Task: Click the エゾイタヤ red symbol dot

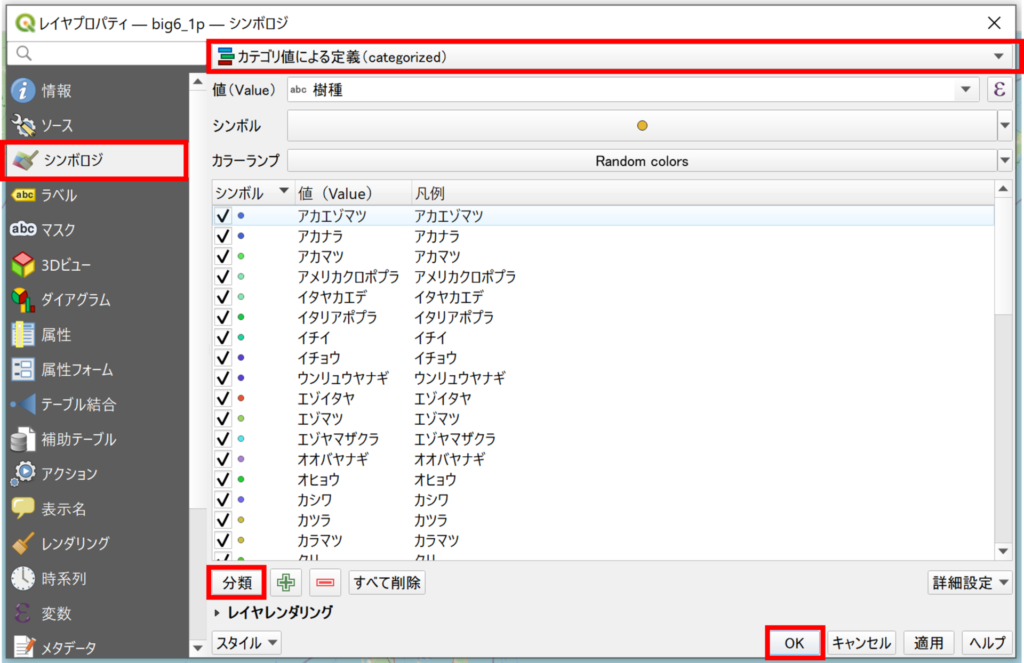Action: tap(241, 398)
